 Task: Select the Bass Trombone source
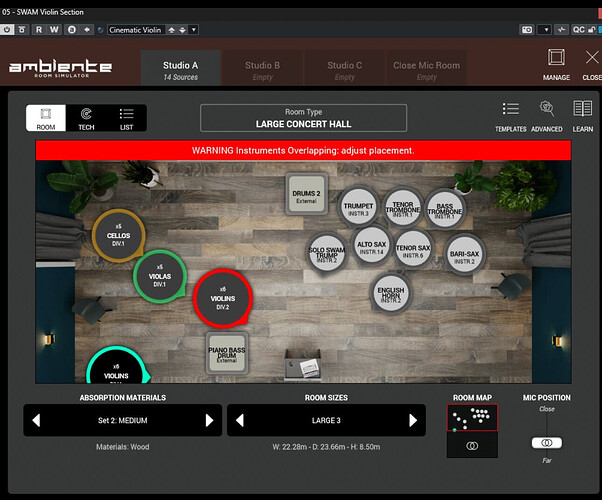(445, 209)
